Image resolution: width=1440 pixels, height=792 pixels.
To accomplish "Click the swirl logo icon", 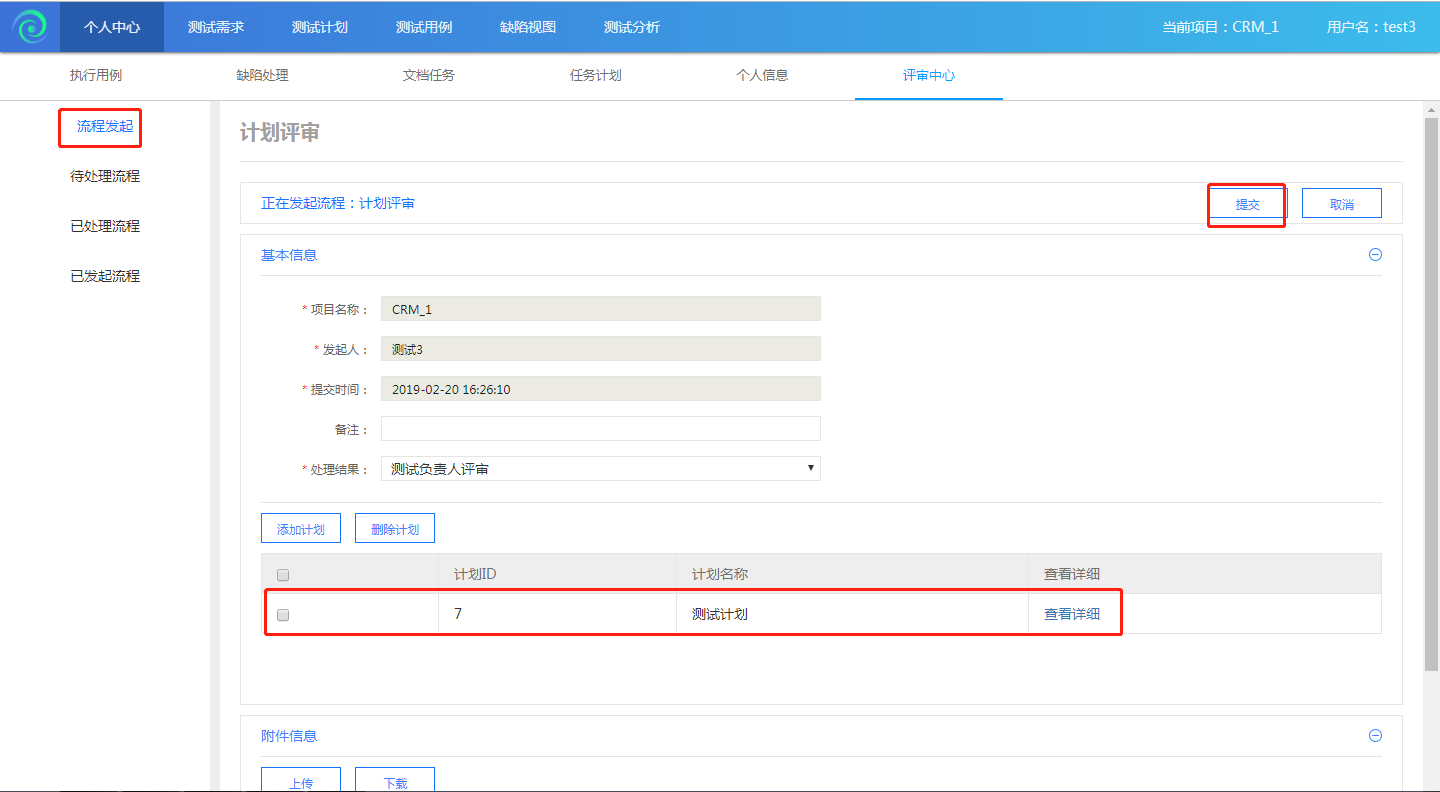I will [x=30, y=26].
